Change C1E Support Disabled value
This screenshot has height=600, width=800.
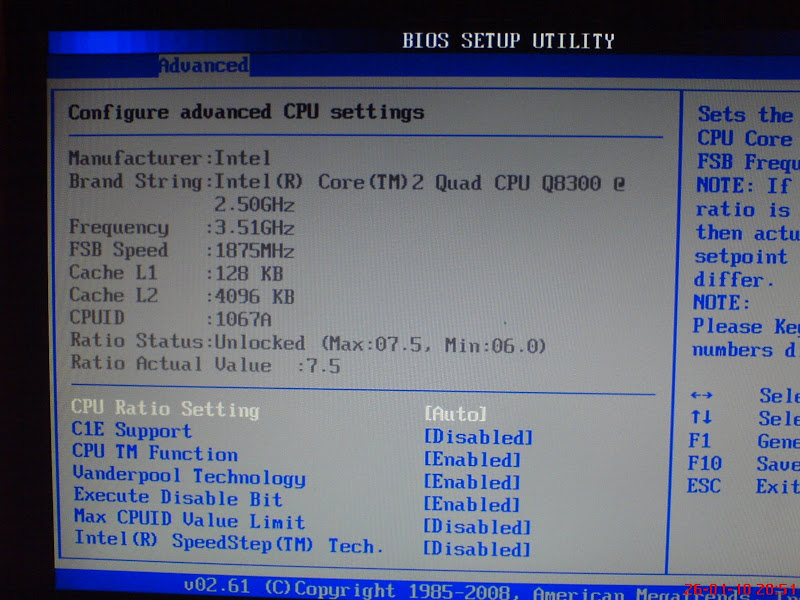click(x=479, y=437)
